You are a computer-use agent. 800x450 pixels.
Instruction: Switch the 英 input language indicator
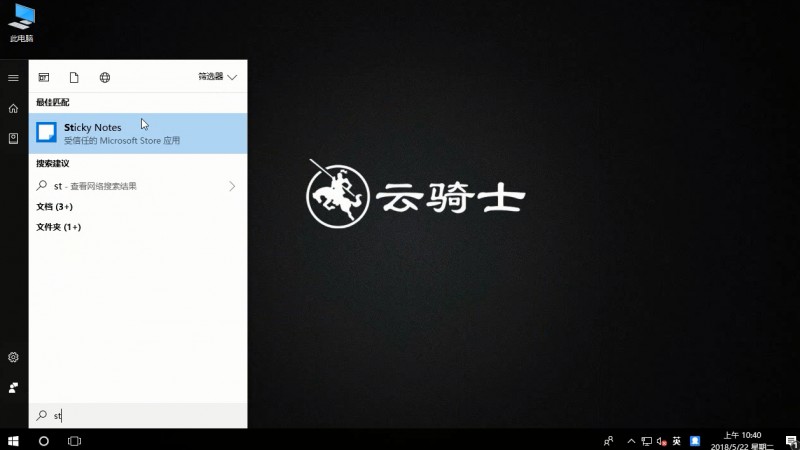coord(677,441)
